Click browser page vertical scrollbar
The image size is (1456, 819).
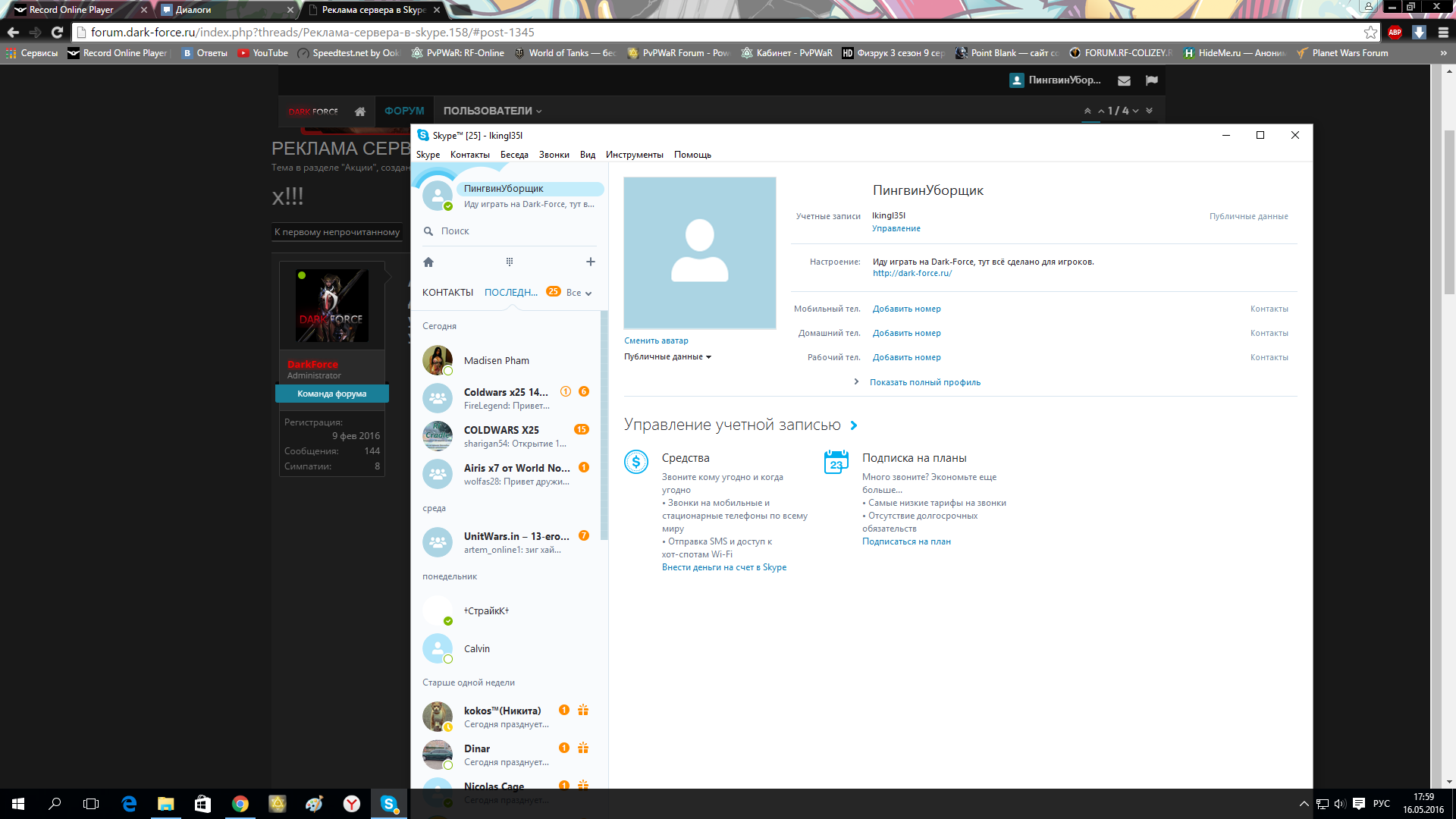[x=1449, y=212]
